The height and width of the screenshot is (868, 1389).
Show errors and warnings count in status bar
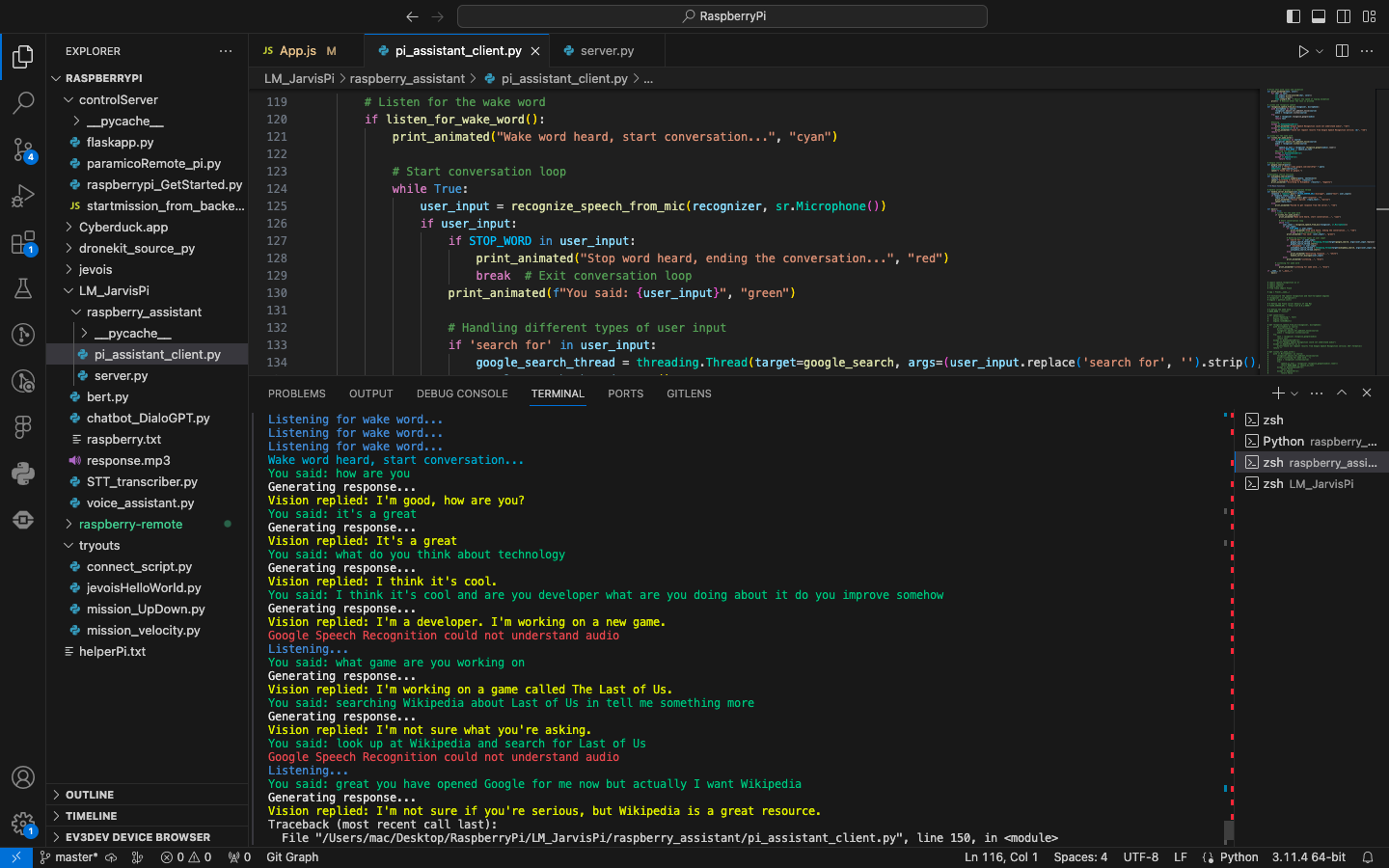(x=186, y=857)
